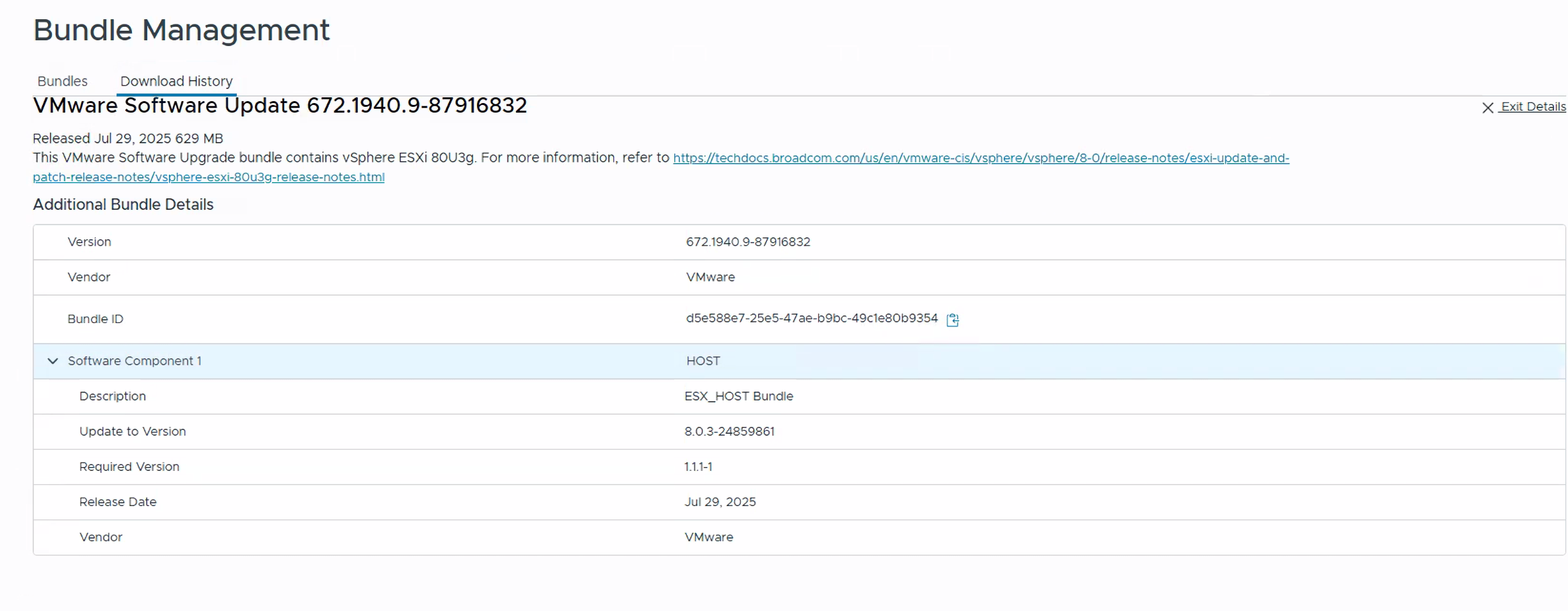Click the VMware Software Update 672.1940.9-87916832 title
This screenshot has height=611, width=1568.
[280, 105]
